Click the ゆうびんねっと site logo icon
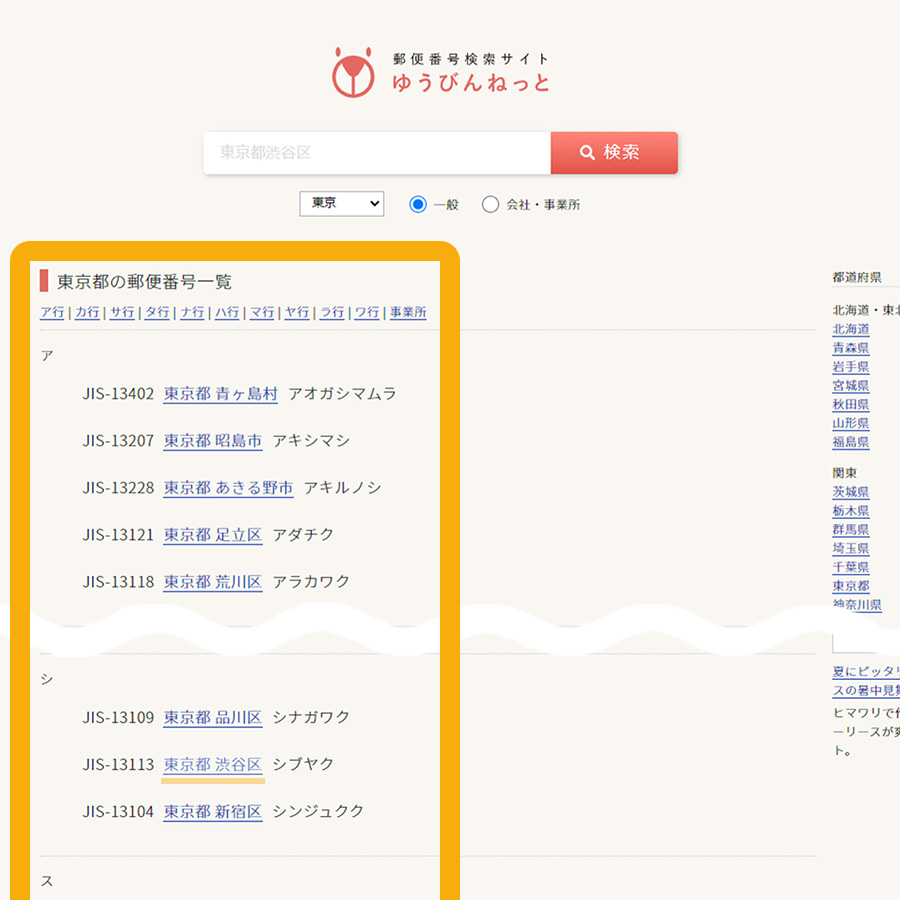The height and width of the screenshot is (900, 900). 352,72
